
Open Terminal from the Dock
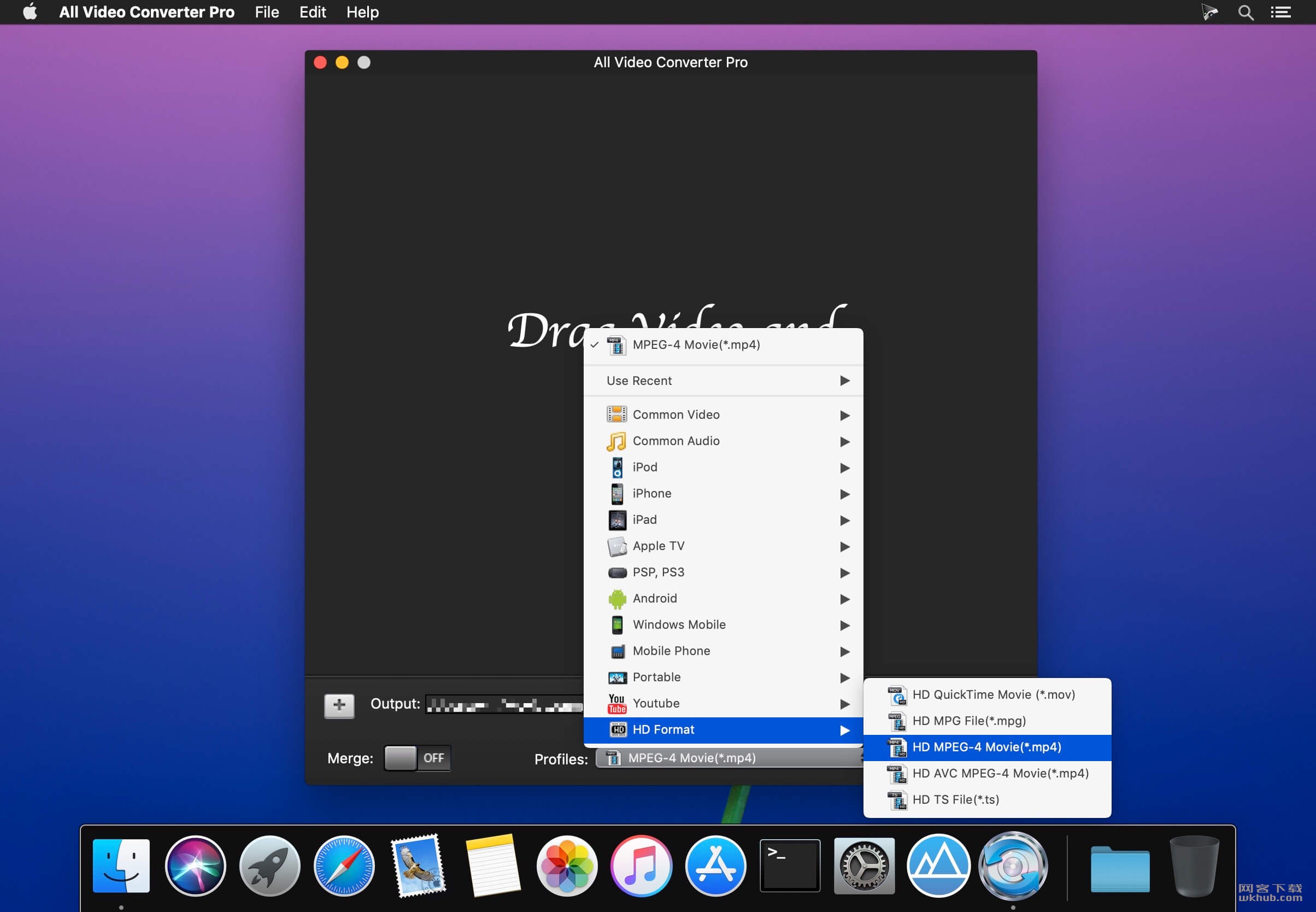click(x=790, y=865)
